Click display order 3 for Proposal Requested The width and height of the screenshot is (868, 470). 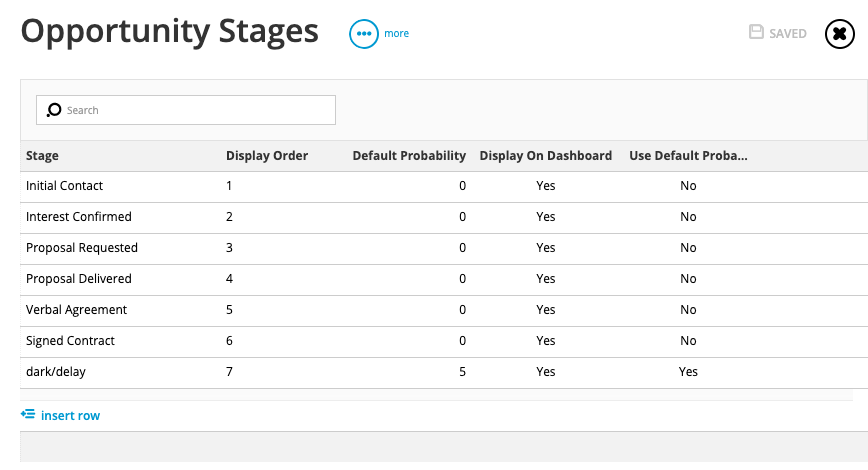(229, 247)
